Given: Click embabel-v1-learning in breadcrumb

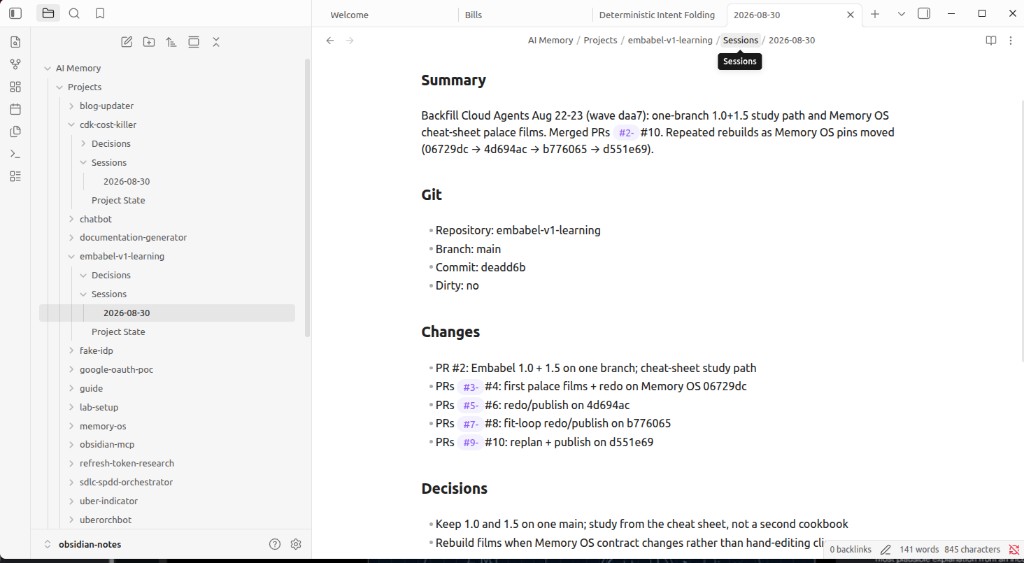Looking at the screenshot, I should [670, 40].
